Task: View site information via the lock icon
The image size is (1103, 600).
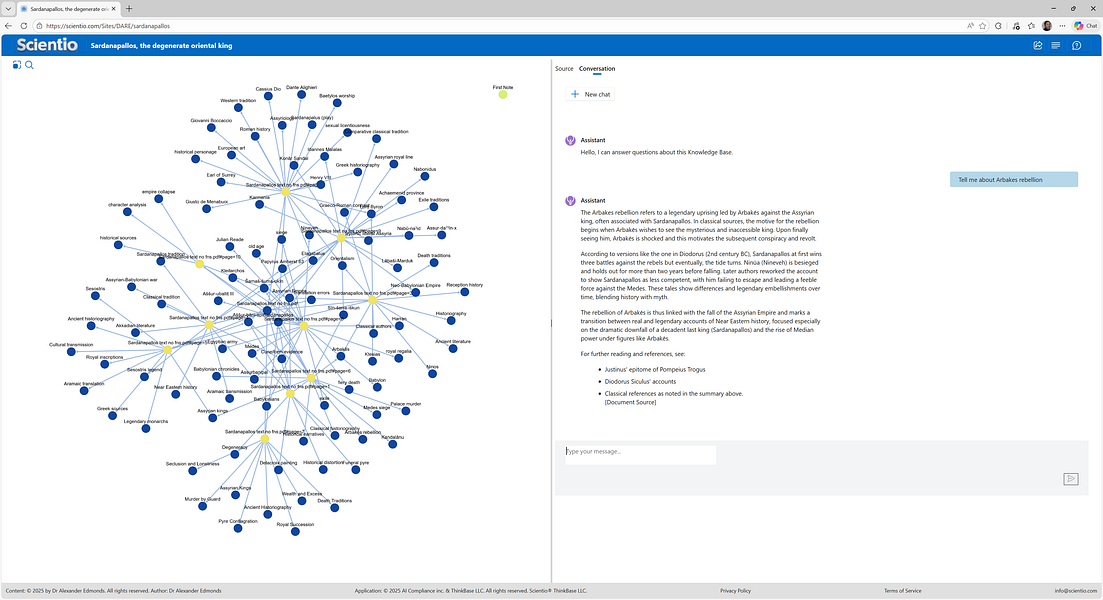Action: [x=39, y=26]
